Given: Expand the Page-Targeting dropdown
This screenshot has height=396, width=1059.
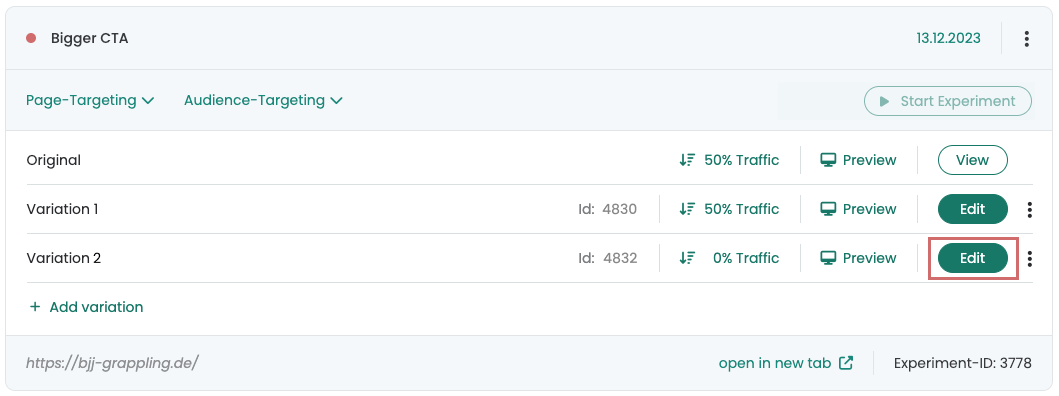Looking at the screenshot, I should (x=90, y=101).
